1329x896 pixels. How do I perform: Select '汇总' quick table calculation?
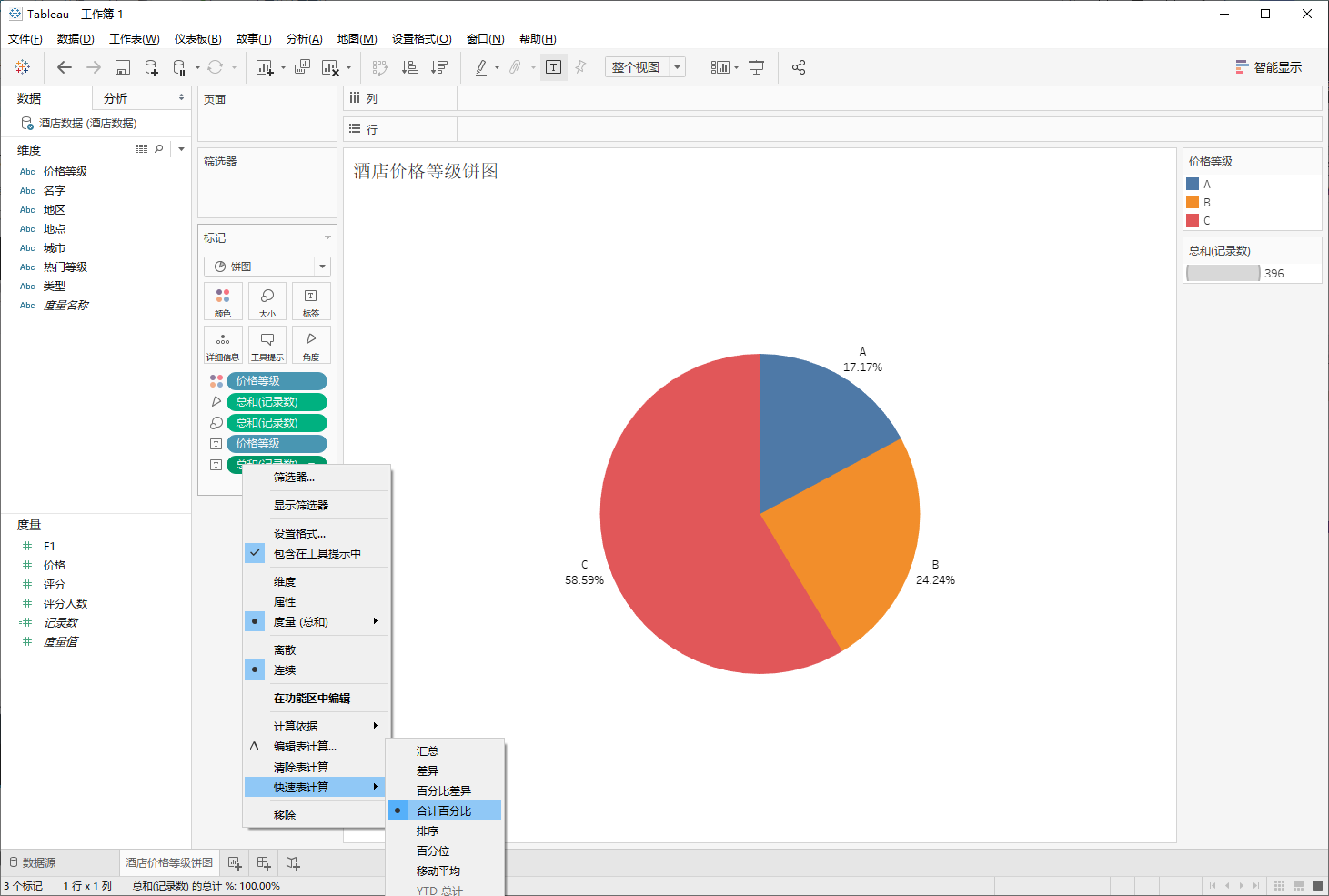[444, 750]
